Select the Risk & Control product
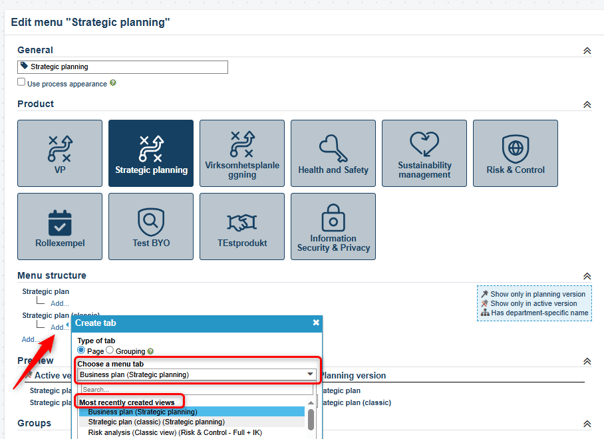The image size is (604, 439). click(515, 153)
